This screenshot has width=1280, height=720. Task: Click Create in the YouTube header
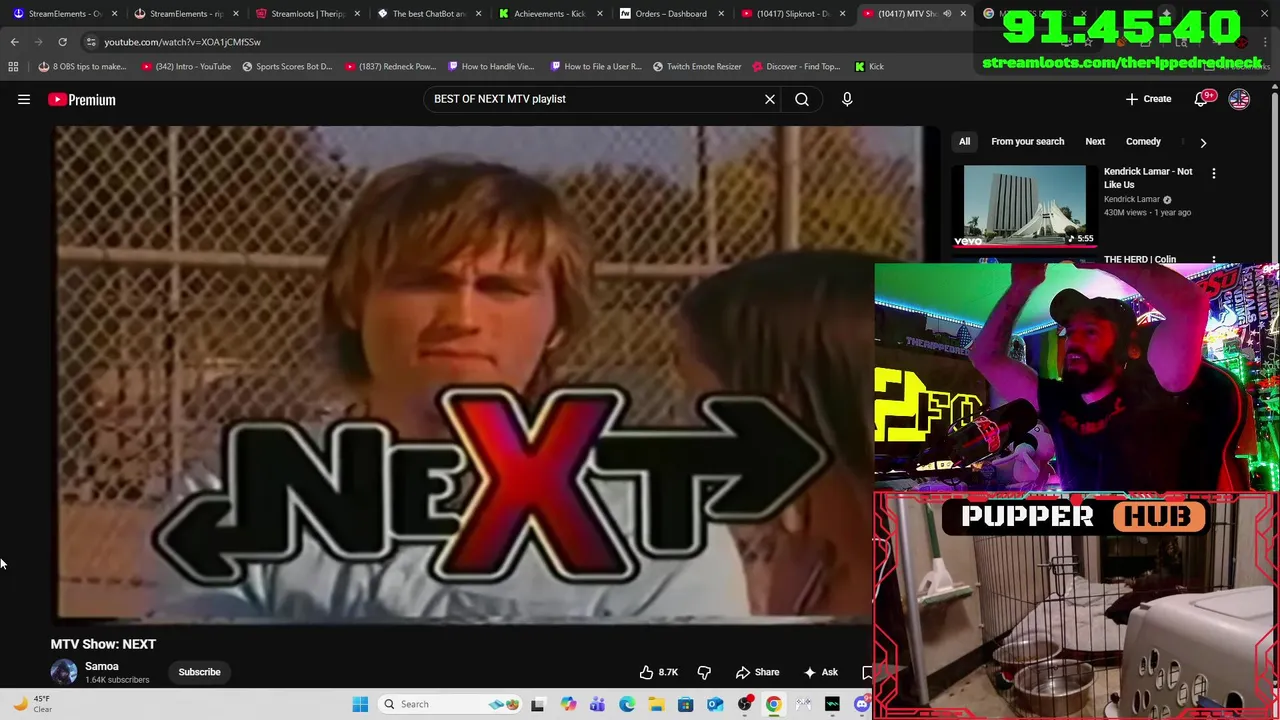click(1148, 99)
